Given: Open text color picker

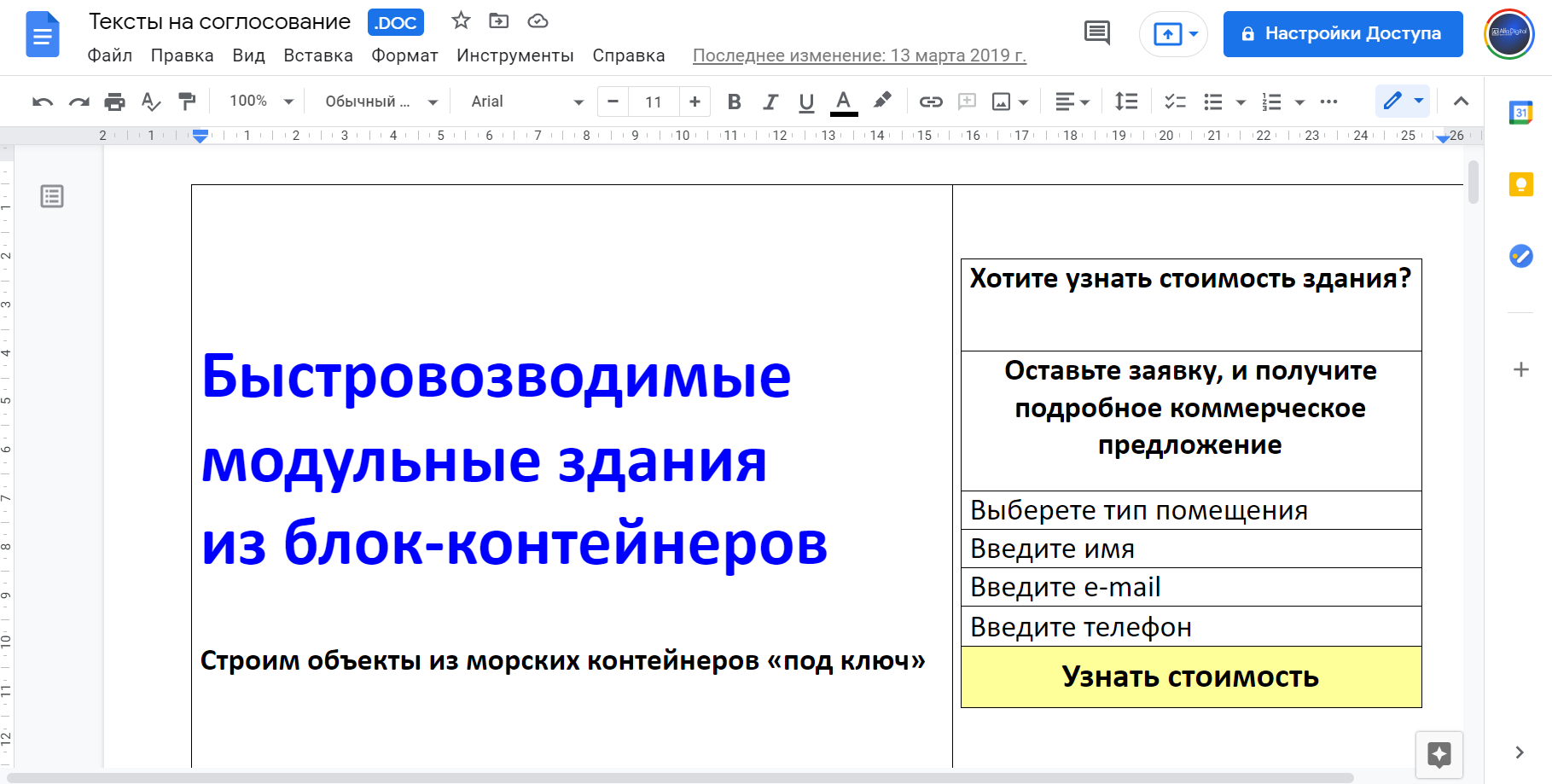Looking at the screenshot, I should click(x=844, y=102).
